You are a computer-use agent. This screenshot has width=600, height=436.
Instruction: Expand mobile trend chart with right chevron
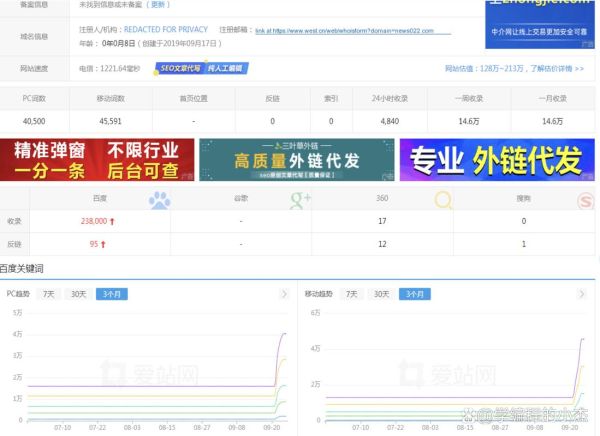(x=582, y=294)
